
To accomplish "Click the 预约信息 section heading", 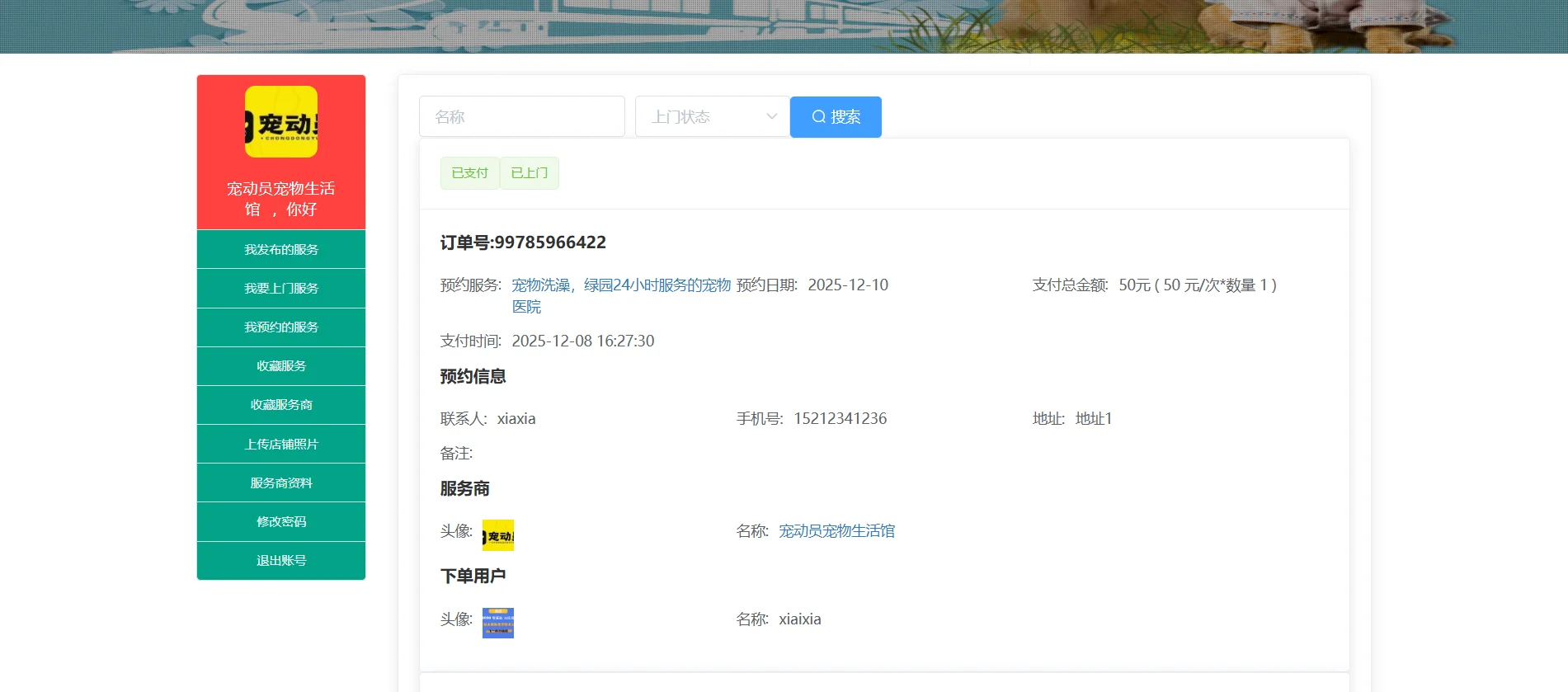I will point(473,376).
